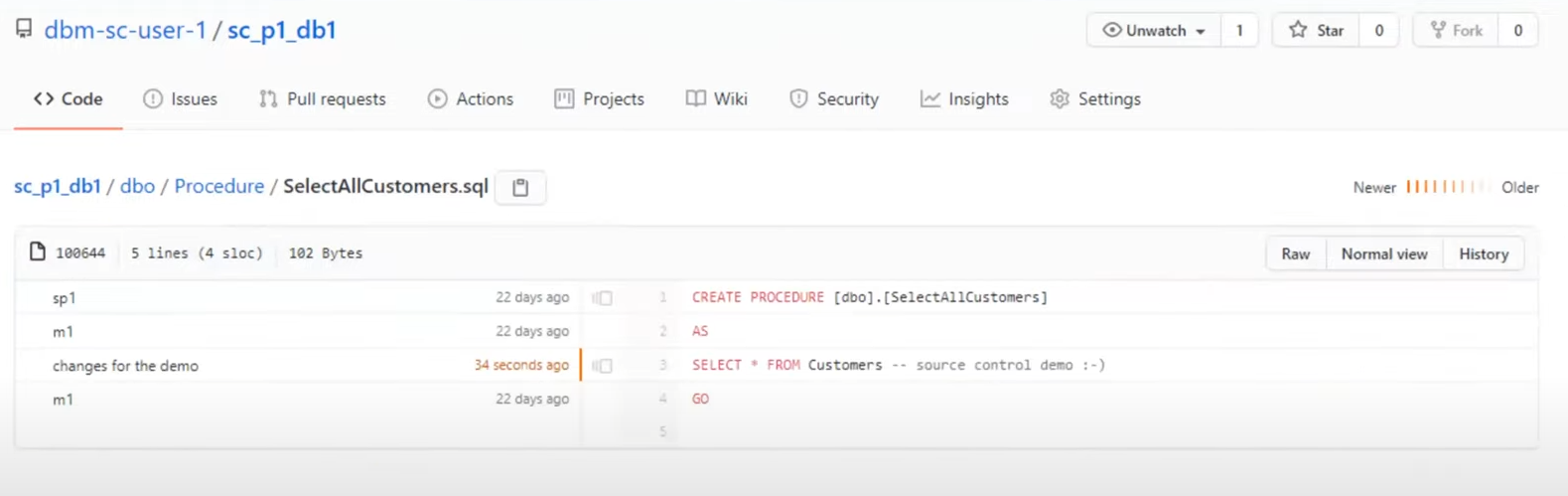Screen dimensions: 1568x496
Task: Navigate to the Procedure folder breadcrumb
Action: [x=219, y=187]
